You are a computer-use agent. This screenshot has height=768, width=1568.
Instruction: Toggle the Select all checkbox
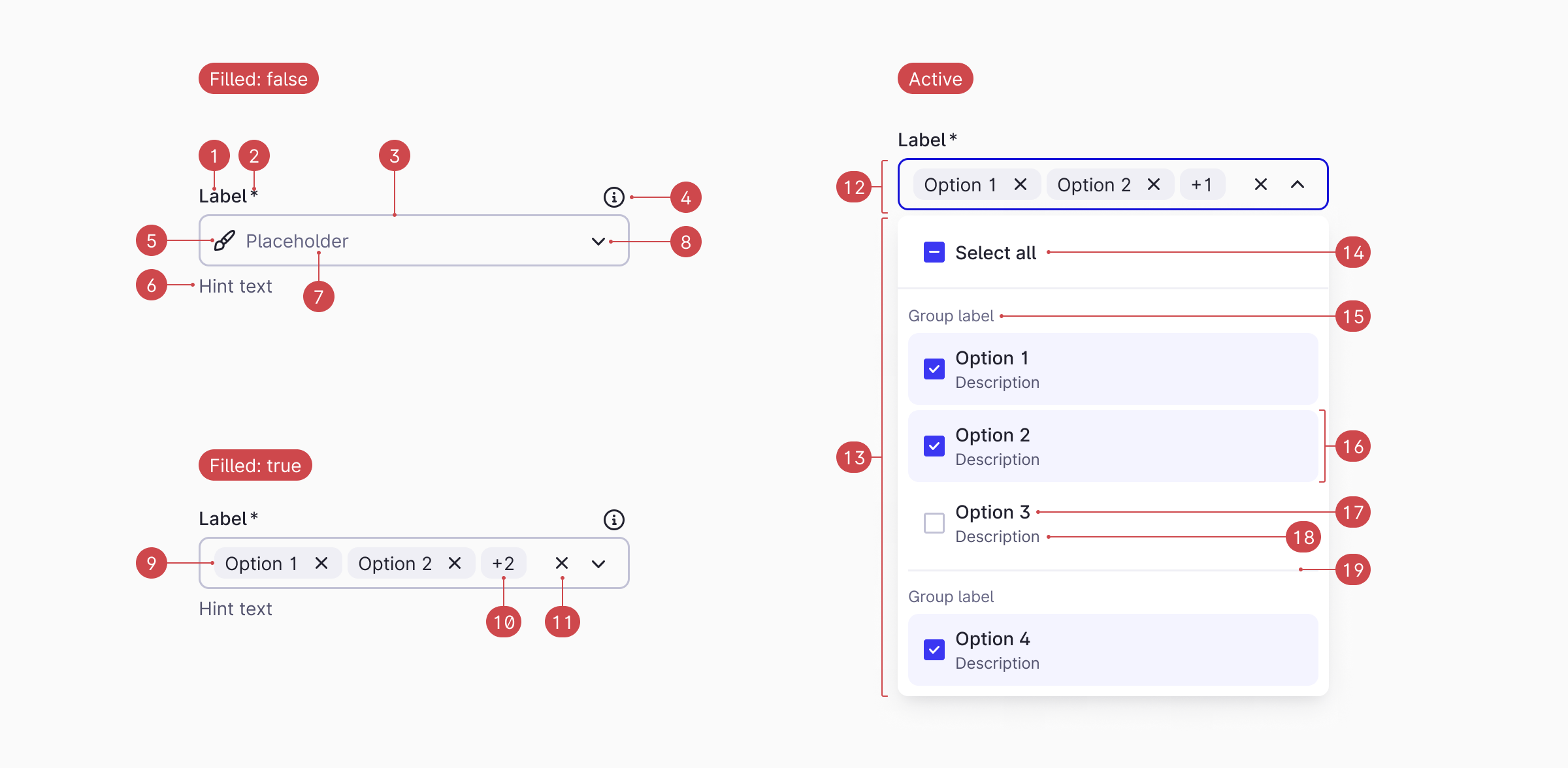pyautogui.click(x=934, y=252)
